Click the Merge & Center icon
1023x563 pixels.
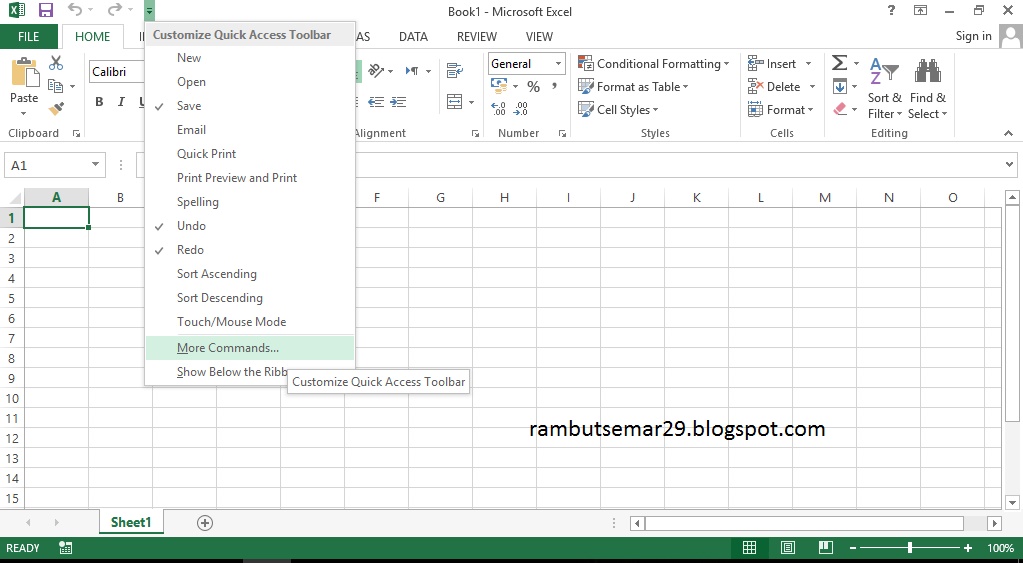(455, 102)
